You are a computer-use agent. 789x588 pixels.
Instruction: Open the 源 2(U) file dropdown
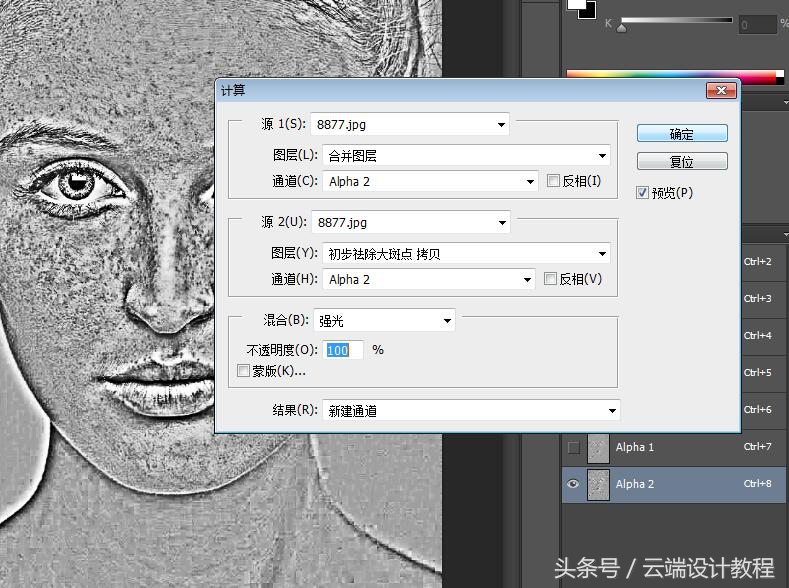tap(411, 222)
